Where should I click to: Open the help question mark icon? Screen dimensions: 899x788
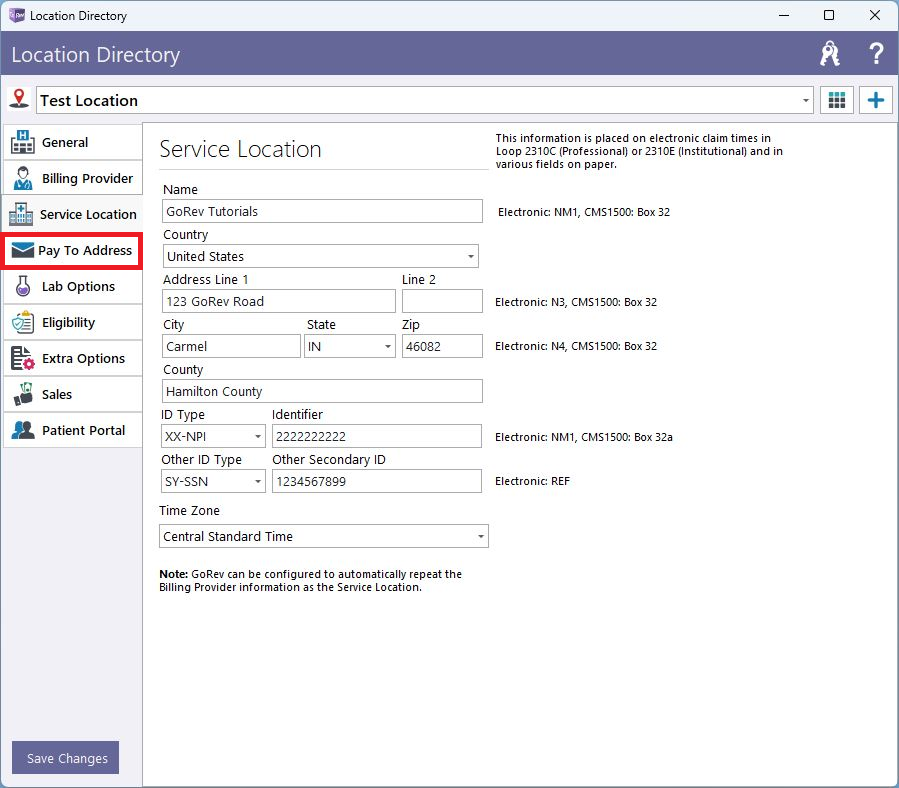[876, 54]
